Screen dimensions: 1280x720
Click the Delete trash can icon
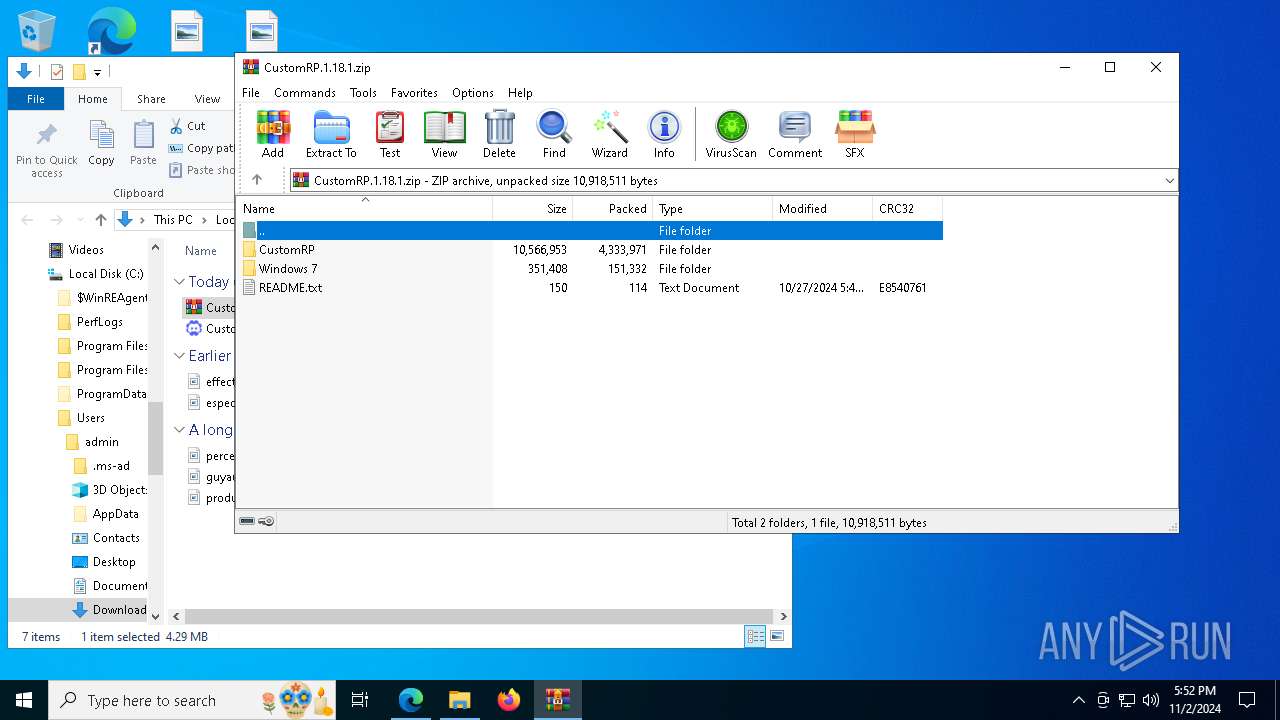[499, 134]
